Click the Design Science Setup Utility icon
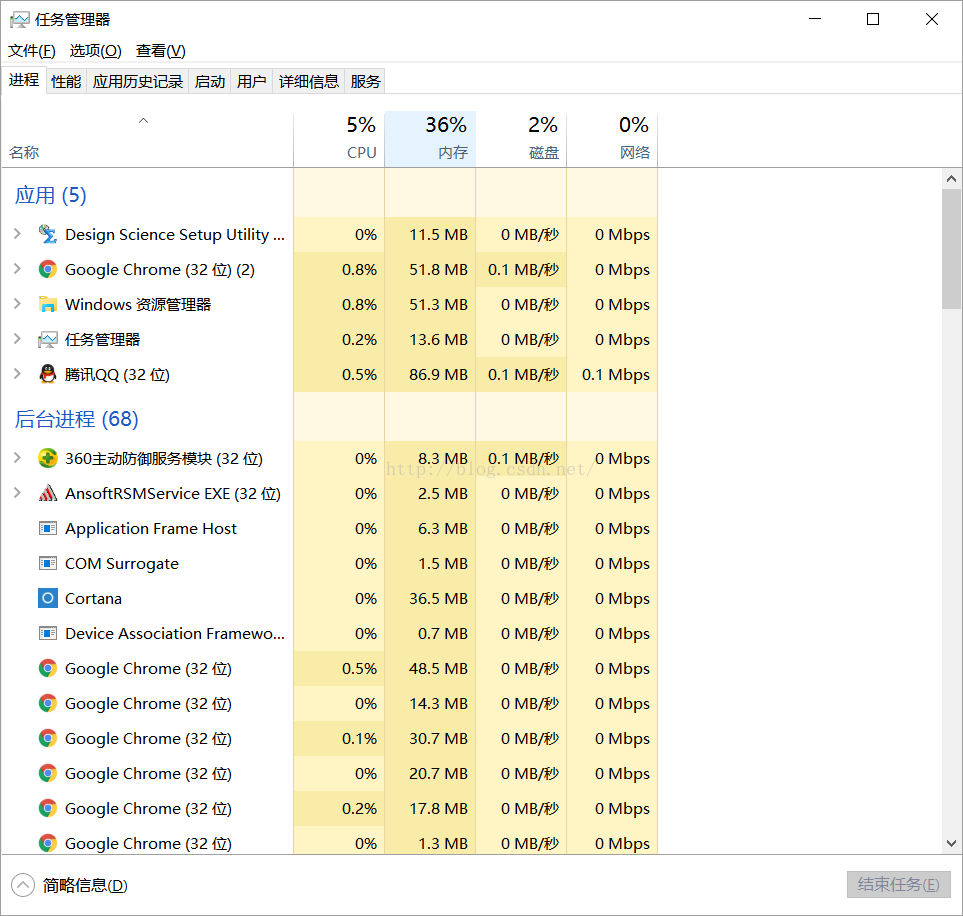 pyautogui.click(x=48, y=234)
